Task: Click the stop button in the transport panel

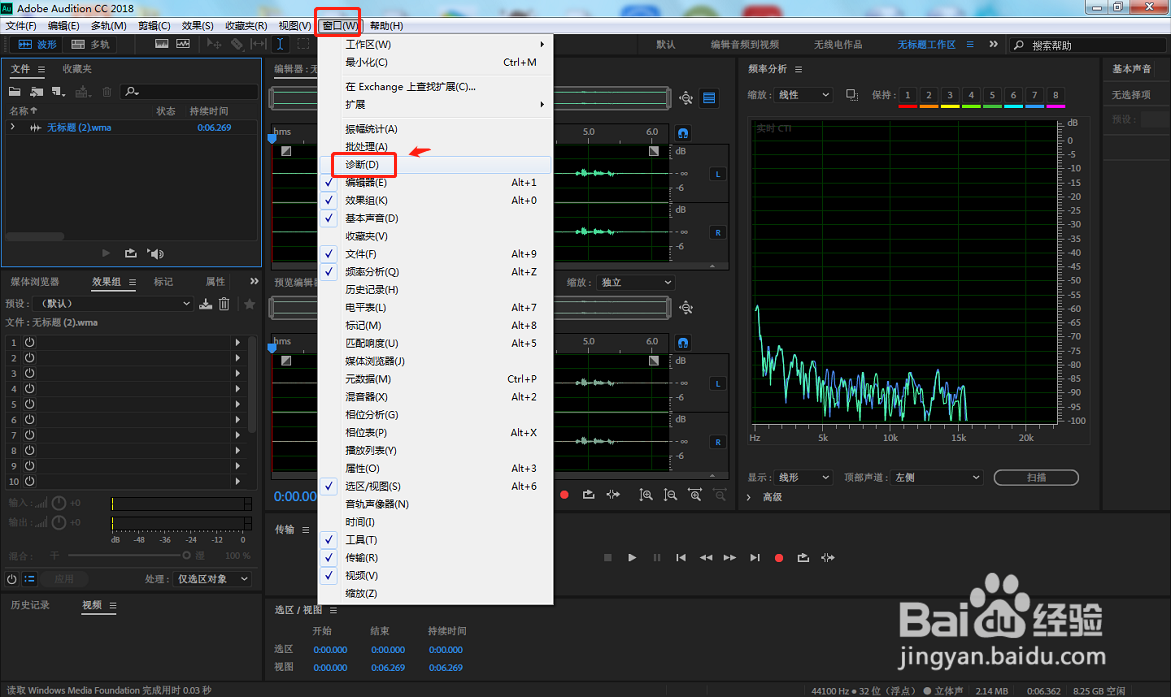Action: coord(608,558)
